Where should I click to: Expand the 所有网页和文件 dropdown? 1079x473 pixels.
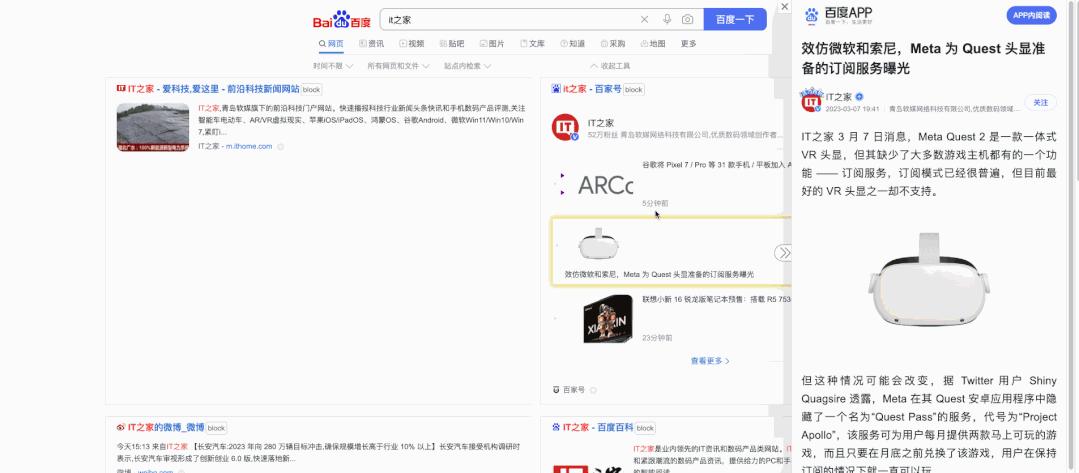[398, 66]
